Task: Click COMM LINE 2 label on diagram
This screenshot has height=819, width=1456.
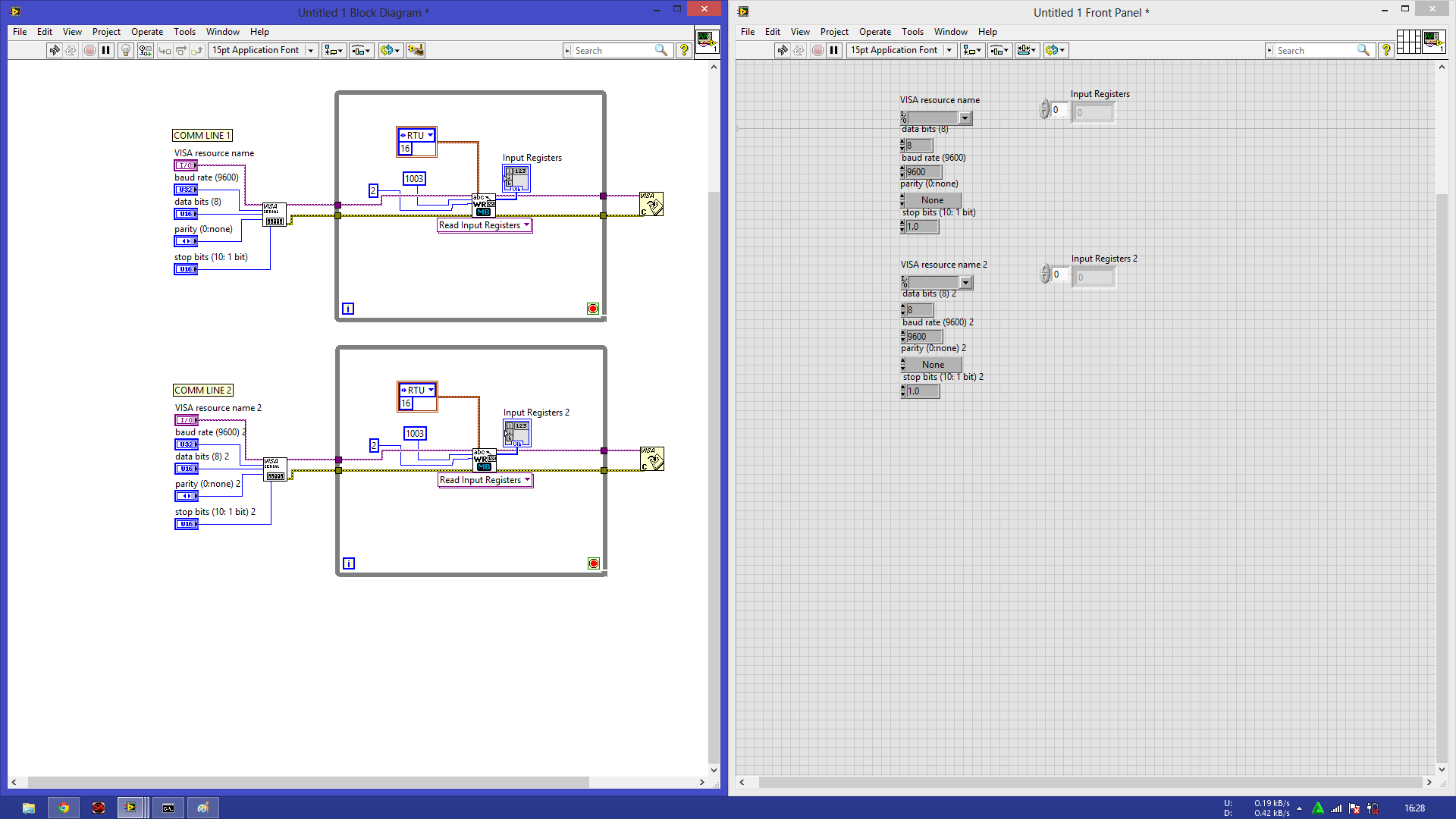Action: point(202,390)
